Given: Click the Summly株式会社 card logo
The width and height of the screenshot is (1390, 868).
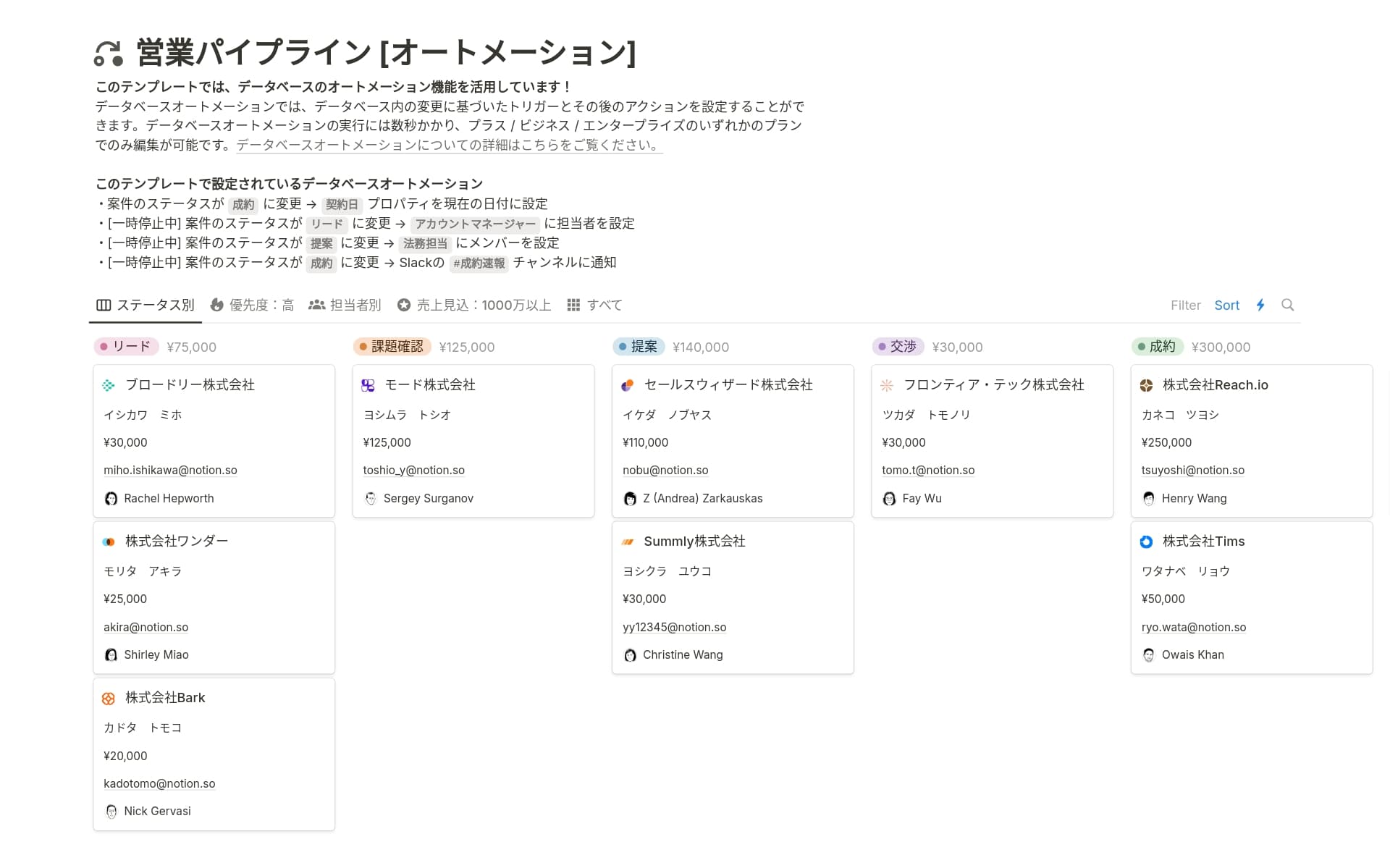Looking at the screenshot, I should pos(629,541).
